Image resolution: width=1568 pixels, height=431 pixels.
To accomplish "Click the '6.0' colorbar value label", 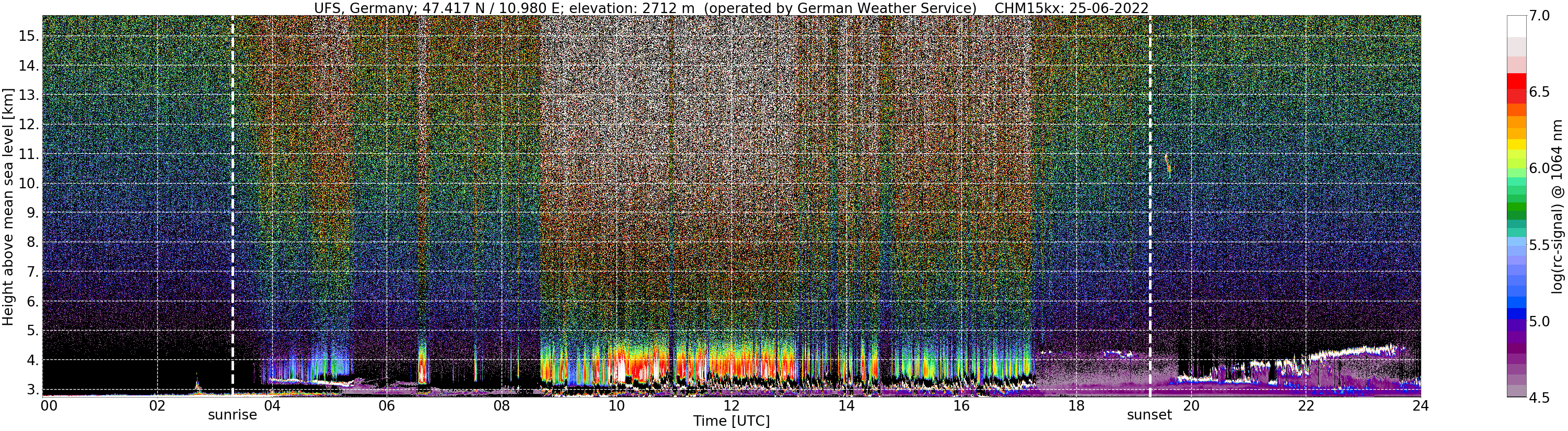I will point(1539,168).
